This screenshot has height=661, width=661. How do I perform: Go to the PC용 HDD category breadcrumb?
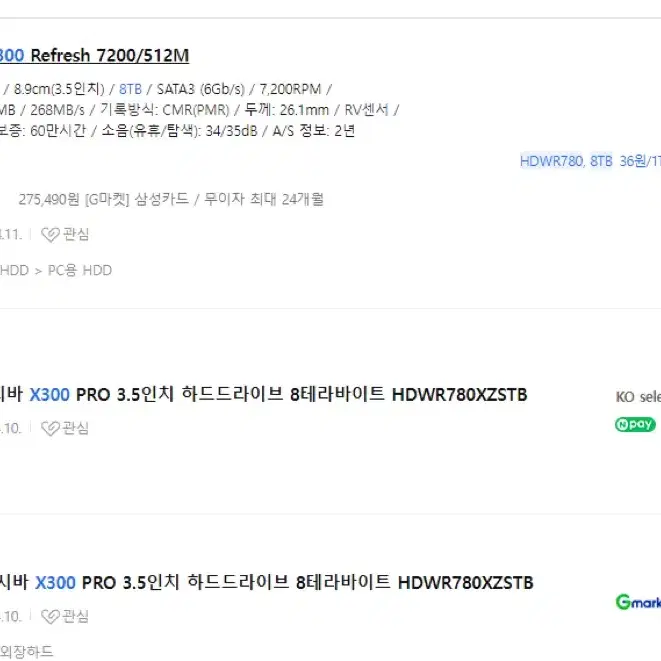(80, 270)
